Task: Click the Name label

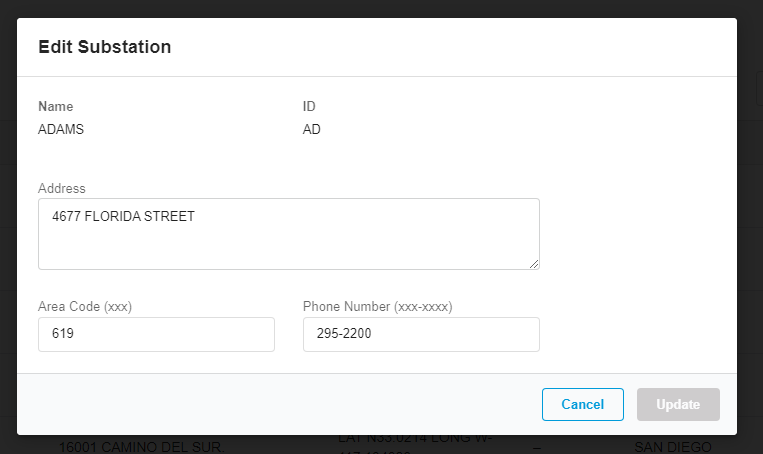Action: pos(56,106)
